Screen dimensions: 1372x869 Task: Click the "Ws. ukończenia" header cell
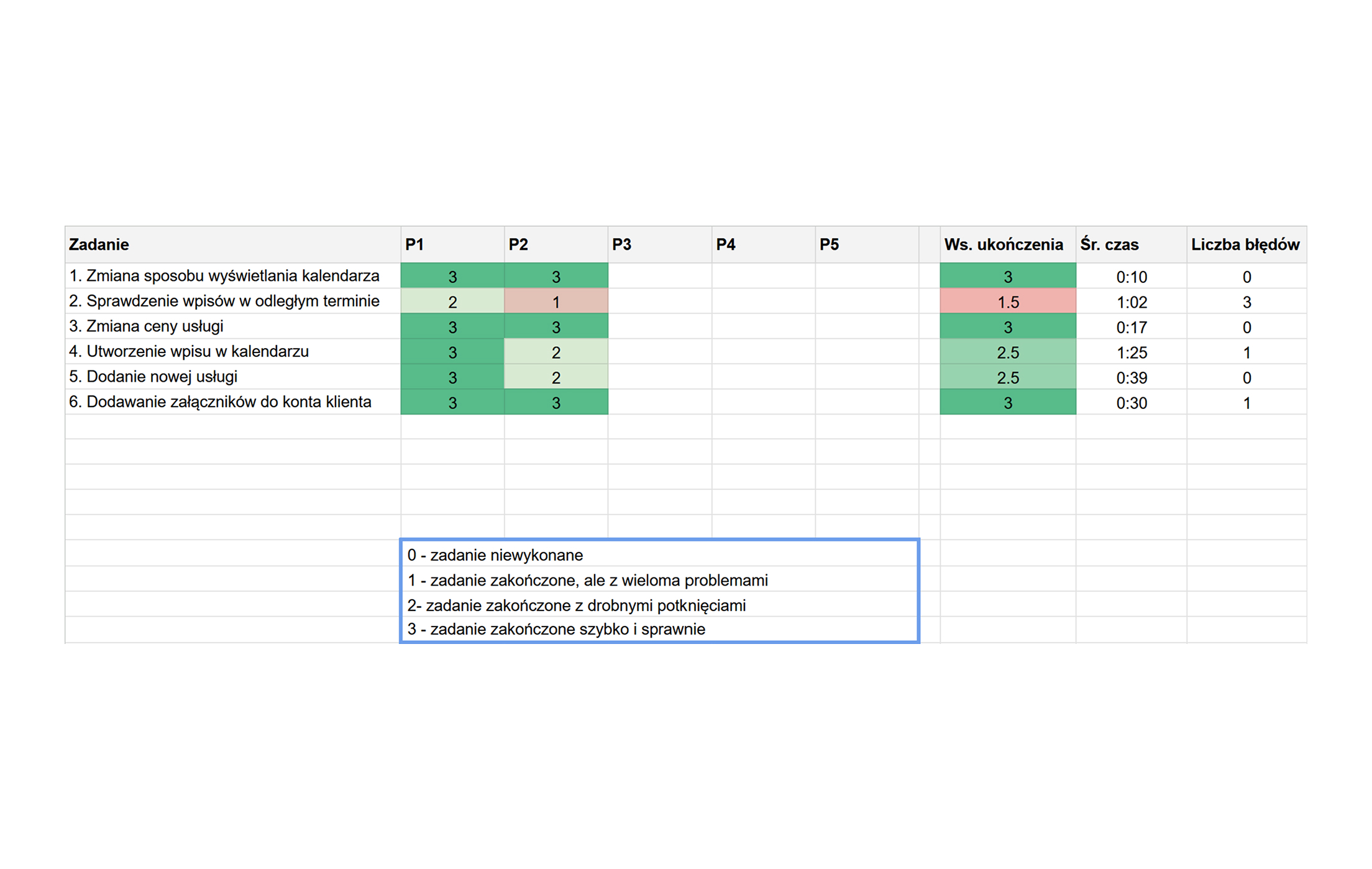click(x=1007, y=244)
